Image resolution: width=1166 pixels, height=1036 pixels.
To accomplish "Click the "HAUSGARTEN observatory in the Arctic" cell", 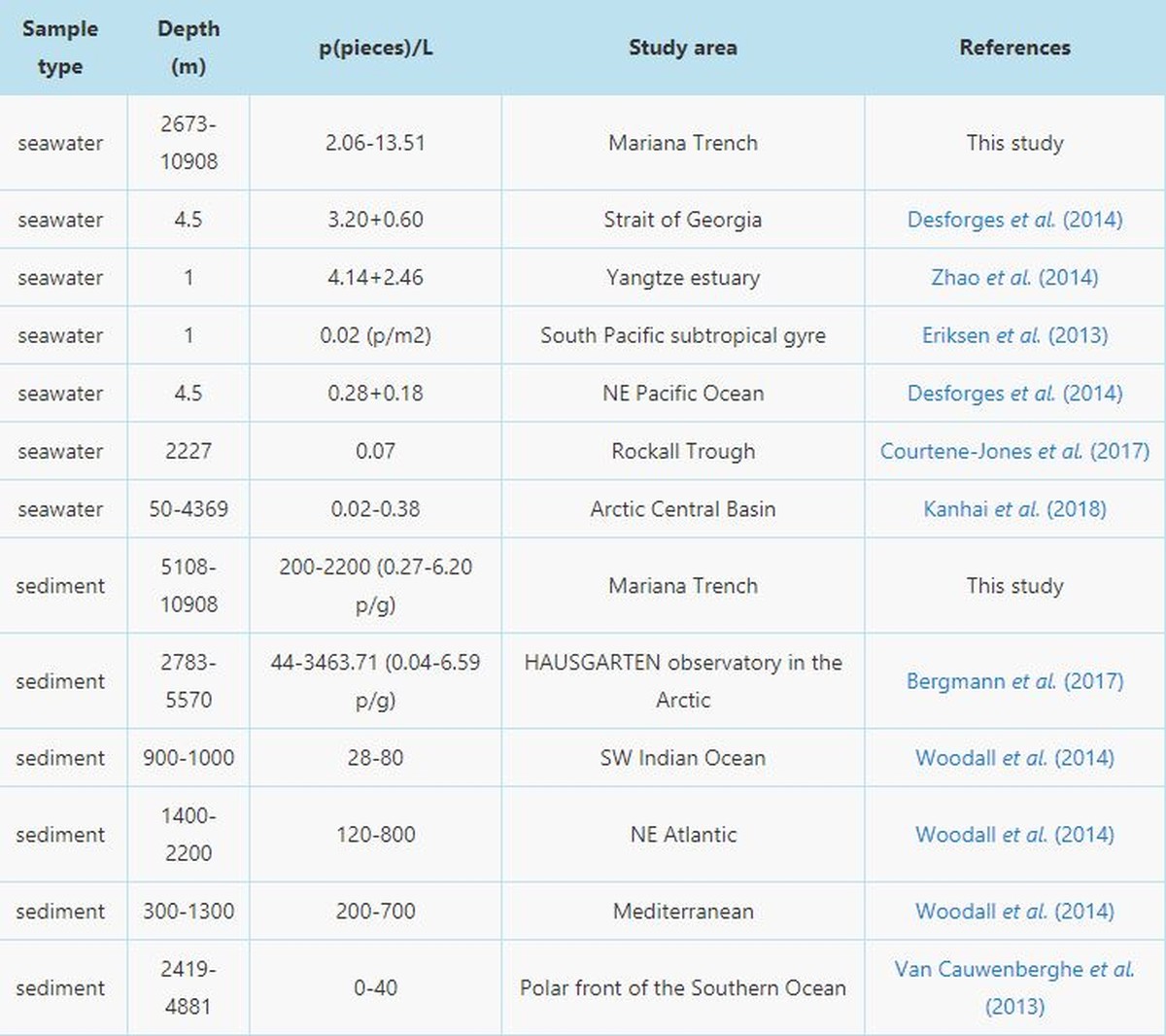I will pos(683,681).
